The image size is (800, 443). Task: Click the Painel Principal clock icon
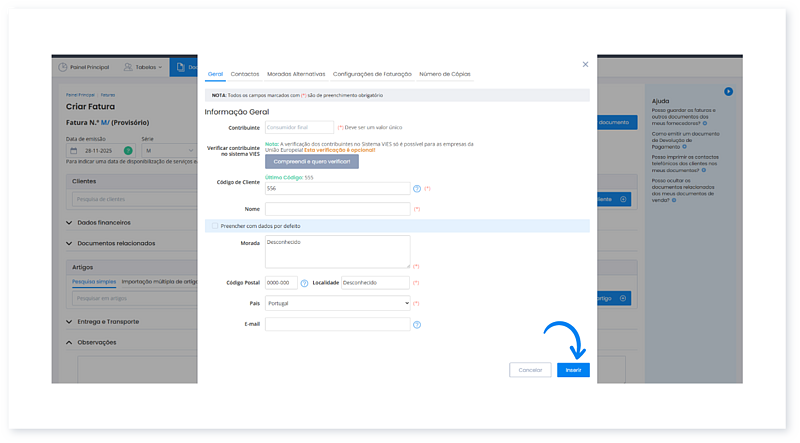pyautogui.click(x=63, y=67)
